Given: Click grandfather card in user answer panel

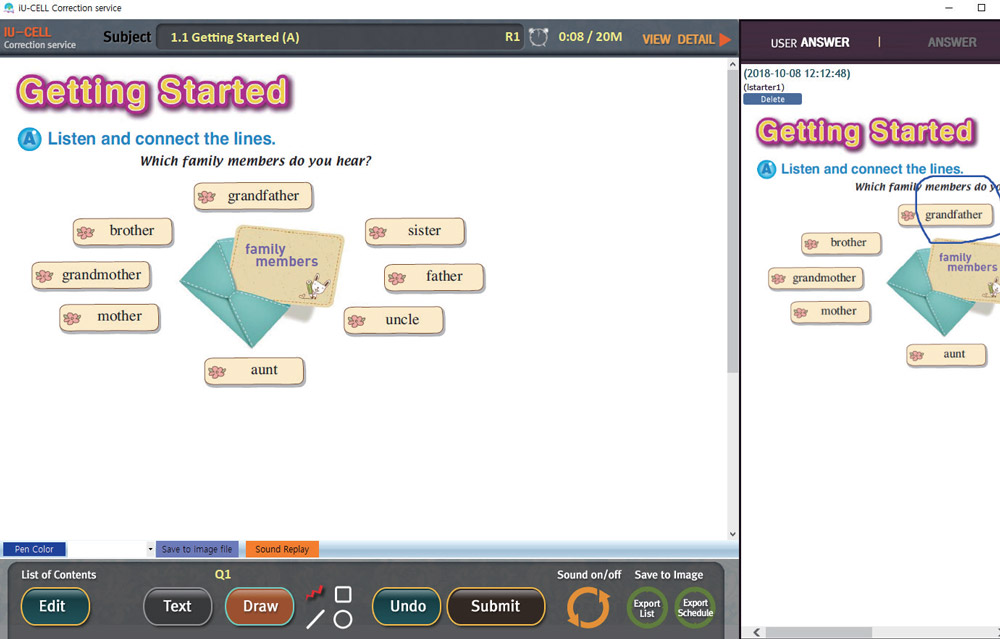Looking at the screenshot, I should pos(946,215).
